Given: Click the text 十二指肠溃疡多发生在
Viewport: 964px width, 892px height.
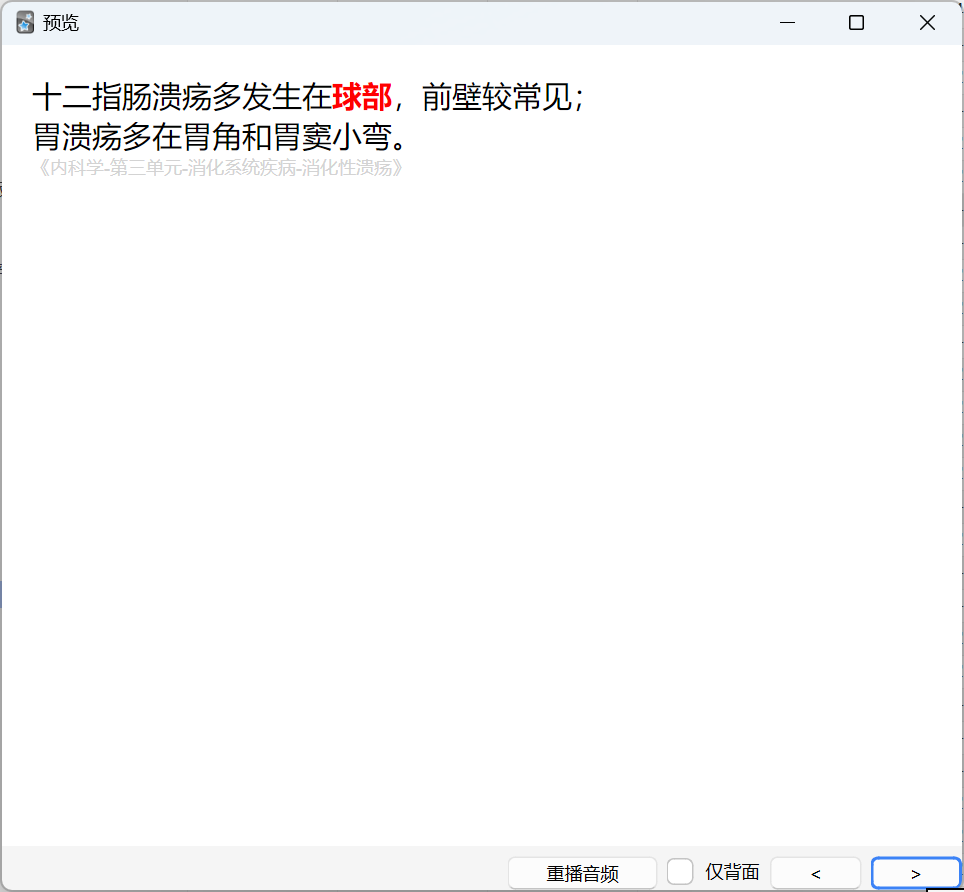Looking at the screenshot, I should point(182,97).
